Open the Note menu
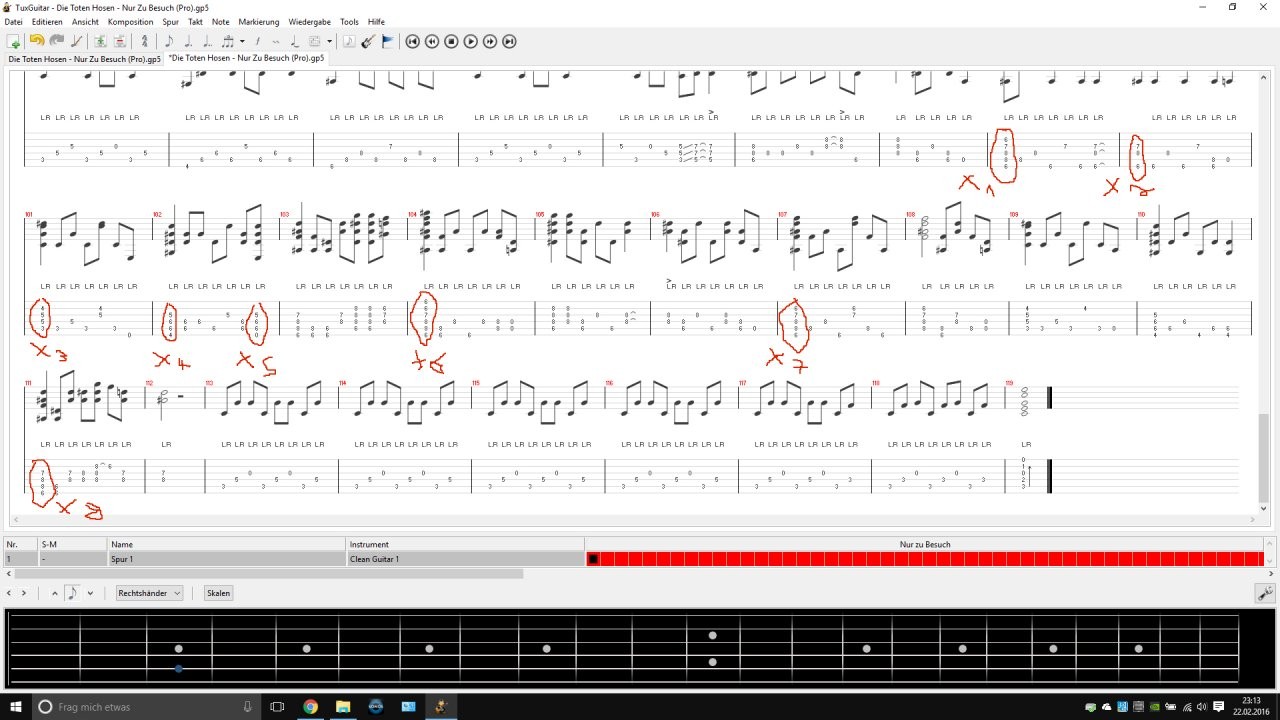Image resolution: width=1280 pixels, height=720 pixels. click(220, 21)
